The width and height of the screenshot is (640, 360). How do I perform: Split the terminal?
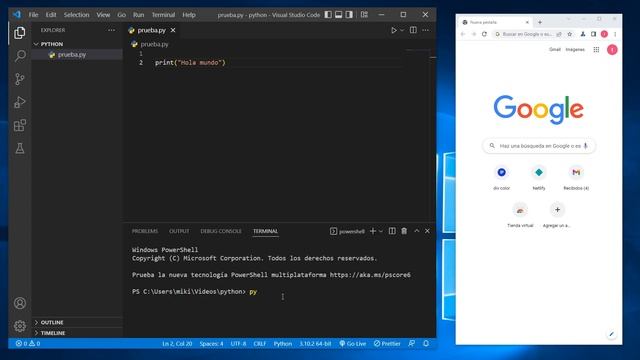[392, 231]
